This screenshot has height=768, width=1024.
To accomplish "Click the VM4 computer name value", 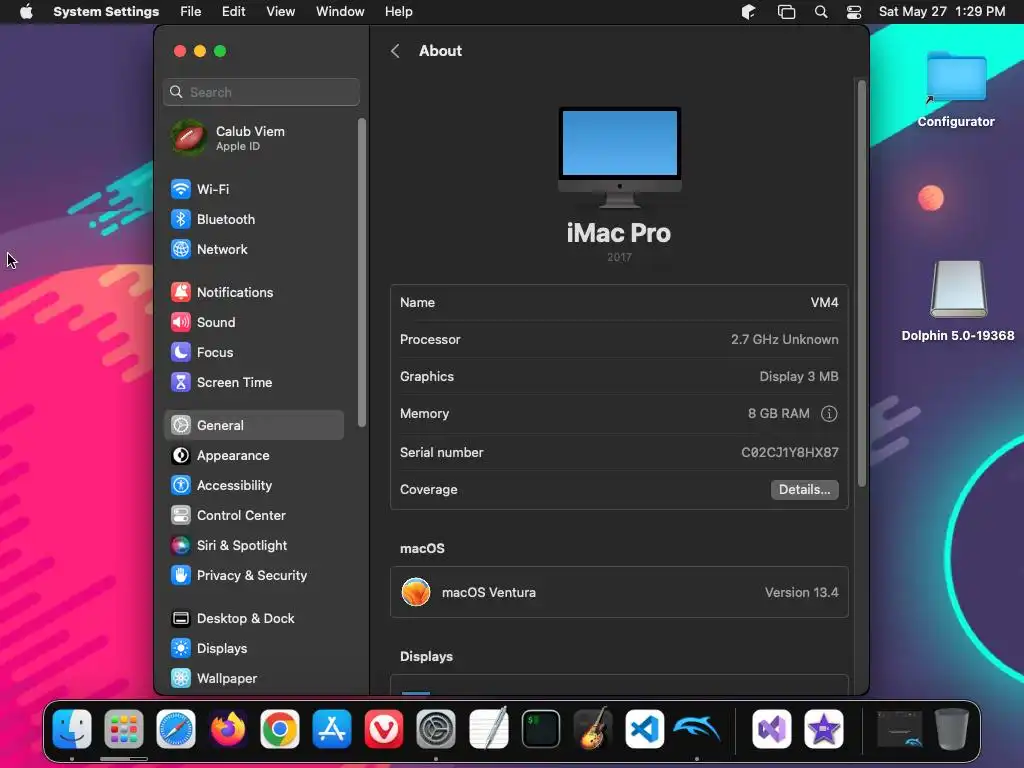I will coord(824,302).
